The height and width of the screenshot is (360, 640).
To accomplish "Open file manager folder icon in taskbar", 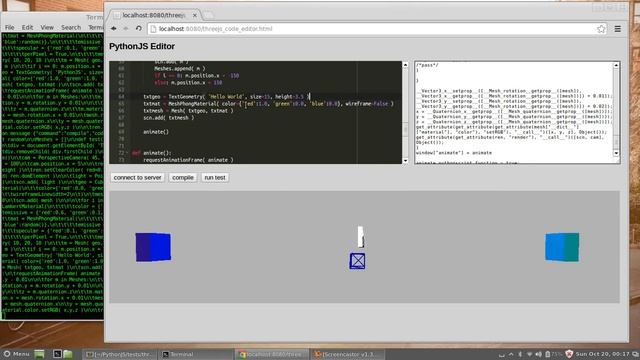I will [68, 354].
